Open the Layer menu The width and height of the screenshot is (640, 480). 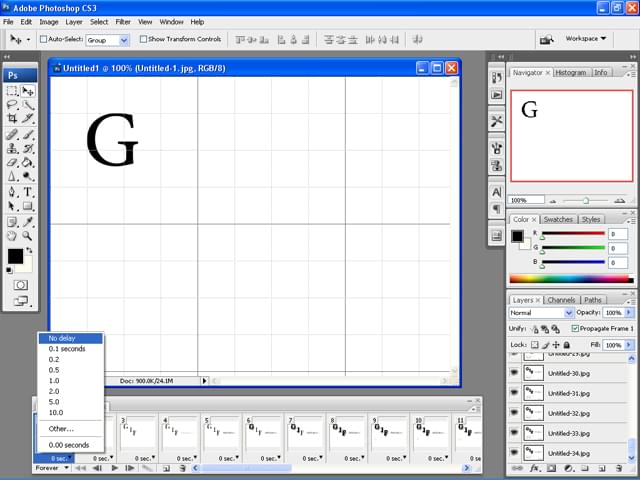tap(74, 22)
